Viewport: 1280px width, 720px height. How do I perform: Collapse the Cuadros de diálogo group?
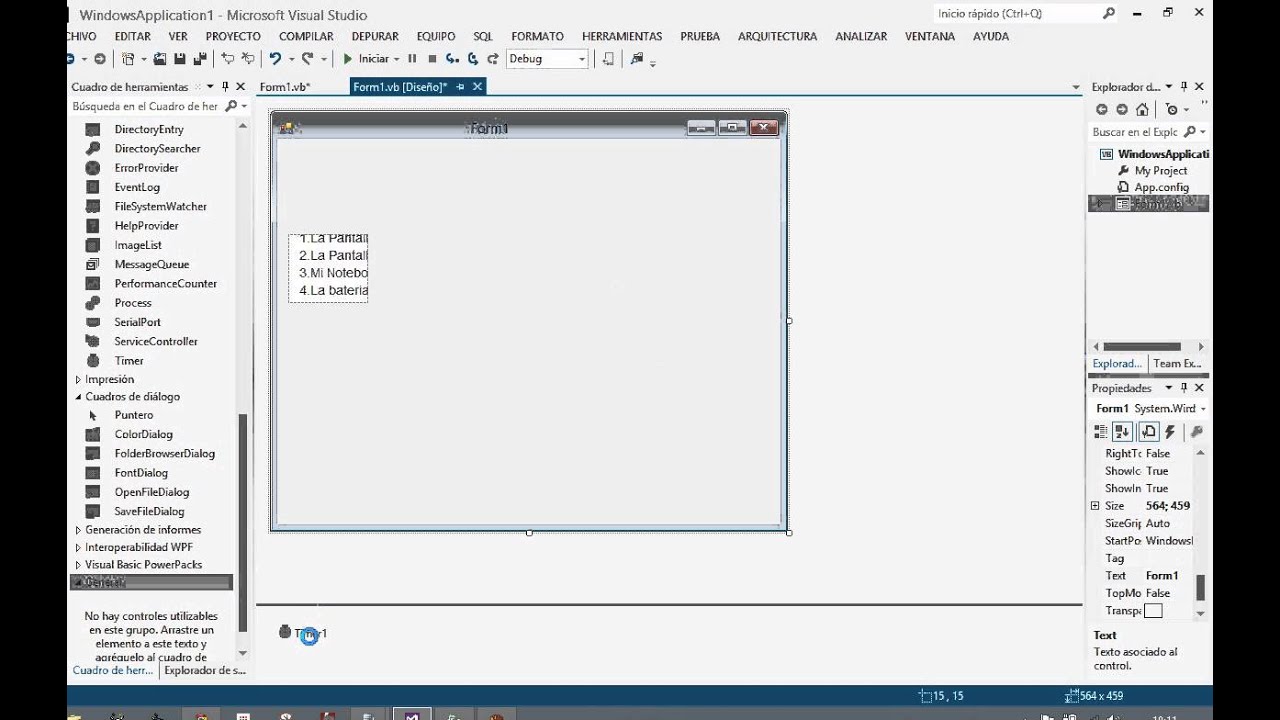(x=78, y=397)
